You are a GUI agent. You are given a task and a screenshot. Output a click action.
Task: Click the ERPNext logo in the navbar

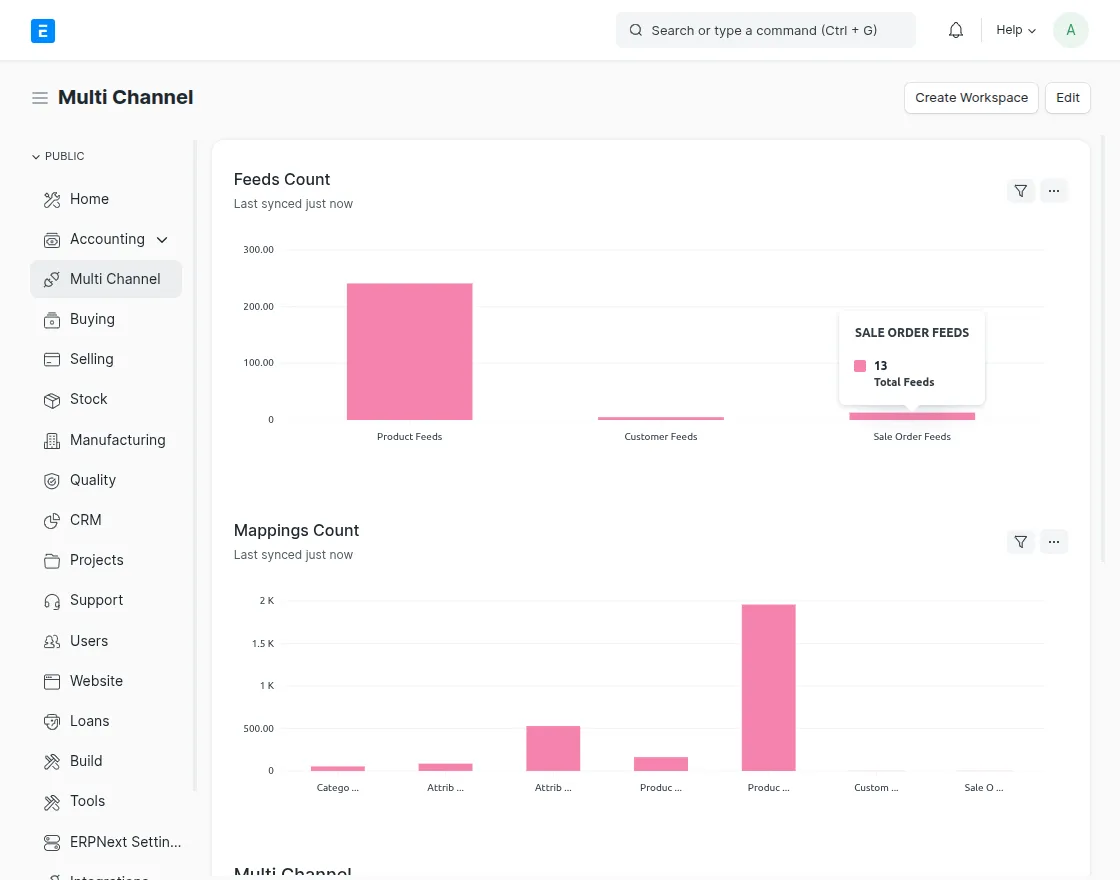(43, 31)
